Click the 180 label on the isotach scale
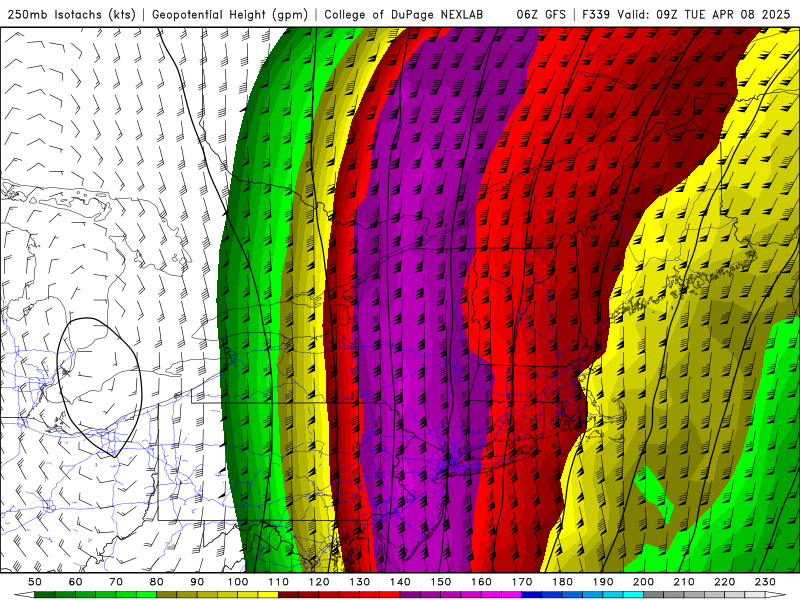The width and height of the screenshot is (800, 600). coord(562,582)
